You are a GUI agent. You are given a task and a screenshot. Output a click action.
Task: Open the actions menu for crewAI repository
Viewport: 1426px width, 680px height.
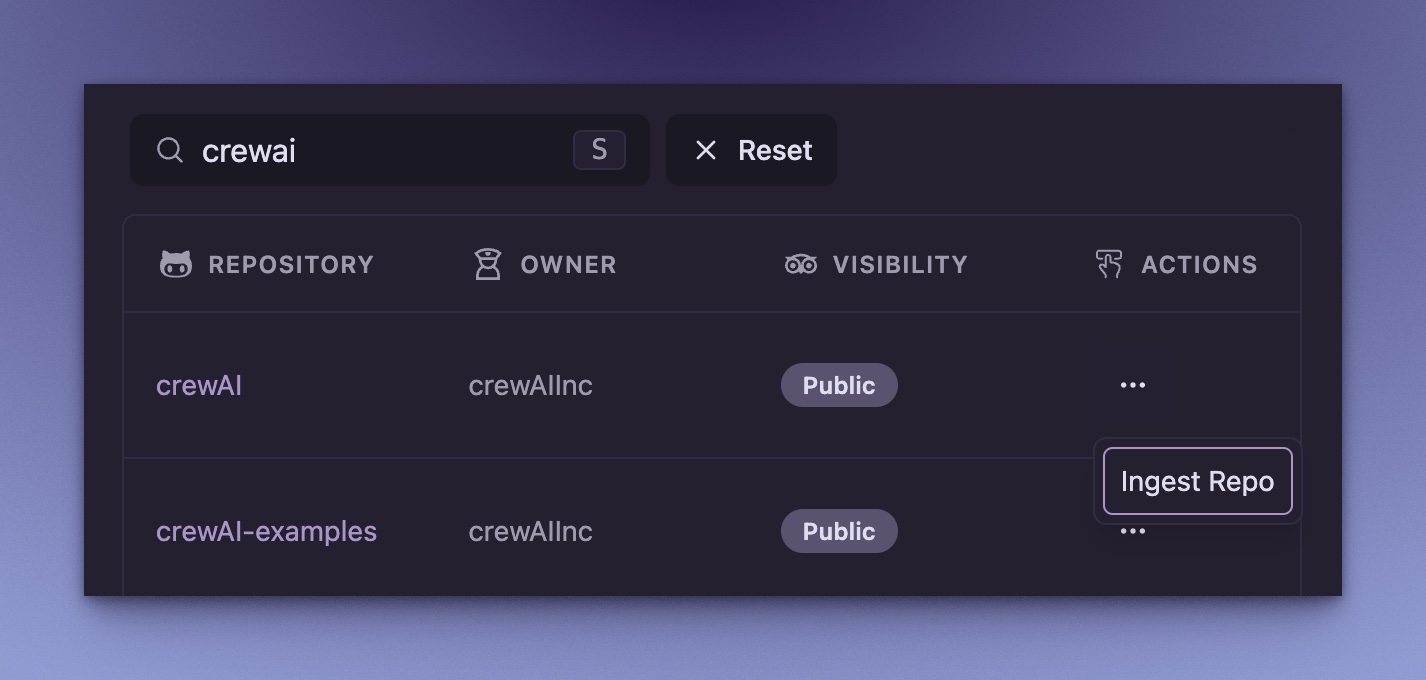[x=1132, y=384]
